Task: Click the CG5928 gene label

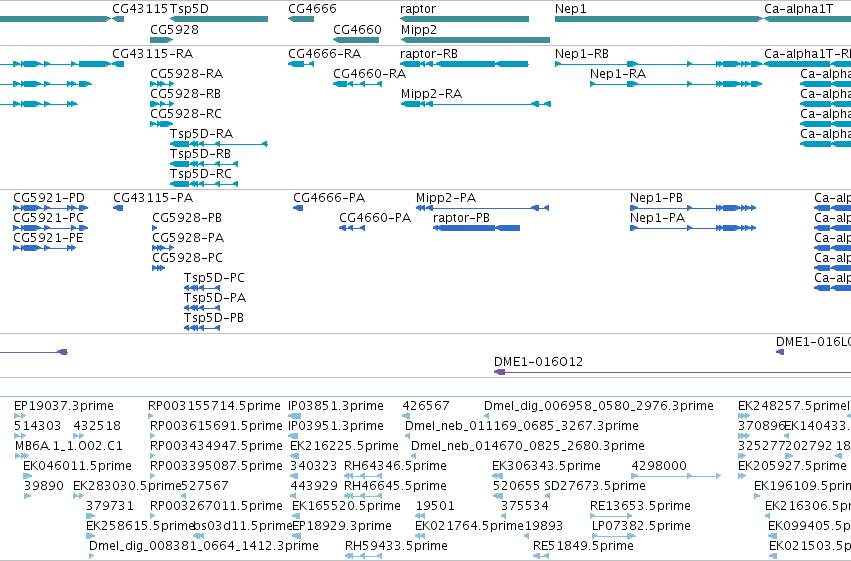Action: coord(174,29)
